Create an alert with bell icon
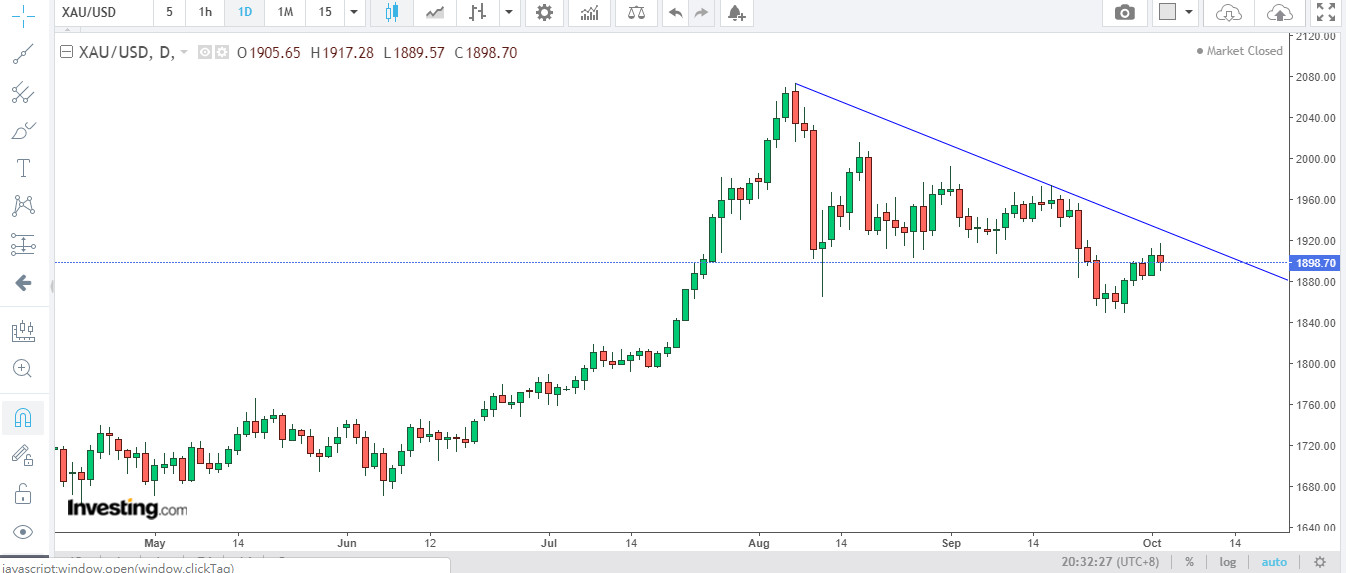 (736, 12)
